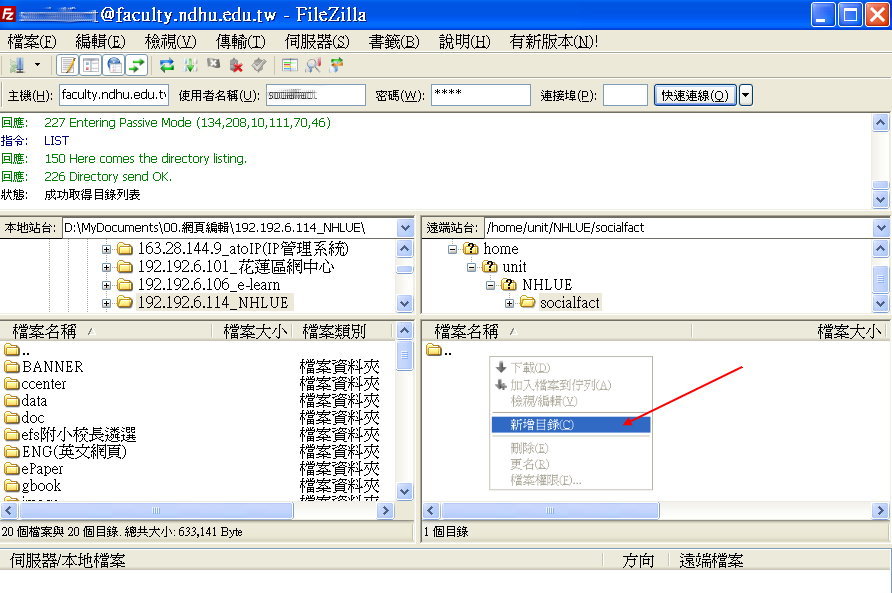Open the quickconnect history dropdown arrow

745,95
